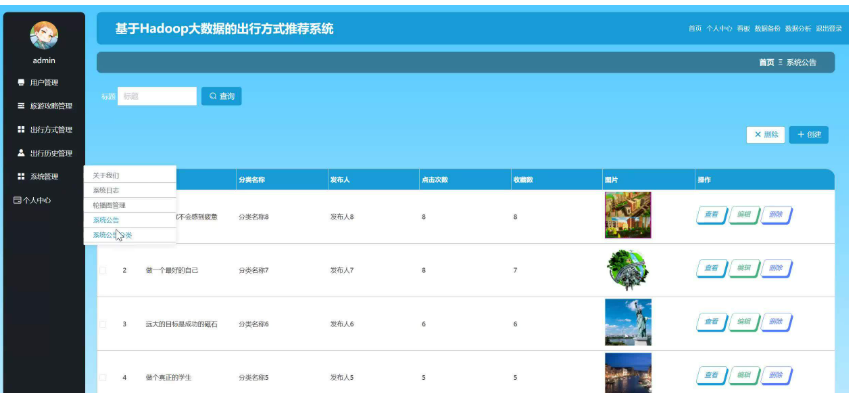849x393 pixels.
Task: Click 系统公告 in the breadcrumb bar
Action: (x=801, y=63)
